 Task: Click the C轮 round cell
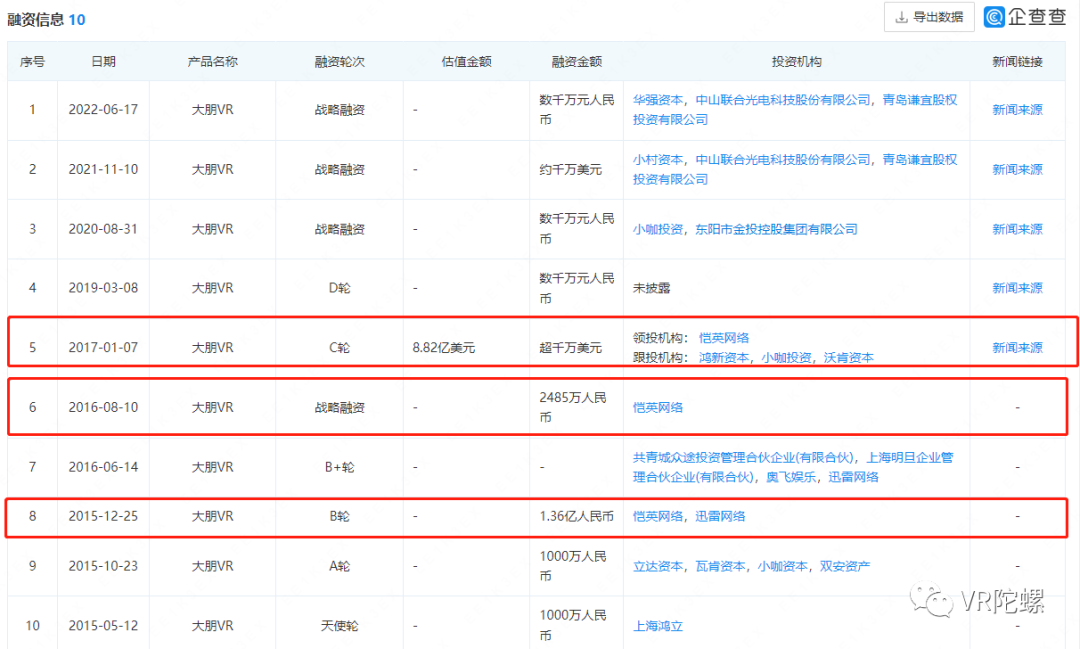(x=340, y=348)
